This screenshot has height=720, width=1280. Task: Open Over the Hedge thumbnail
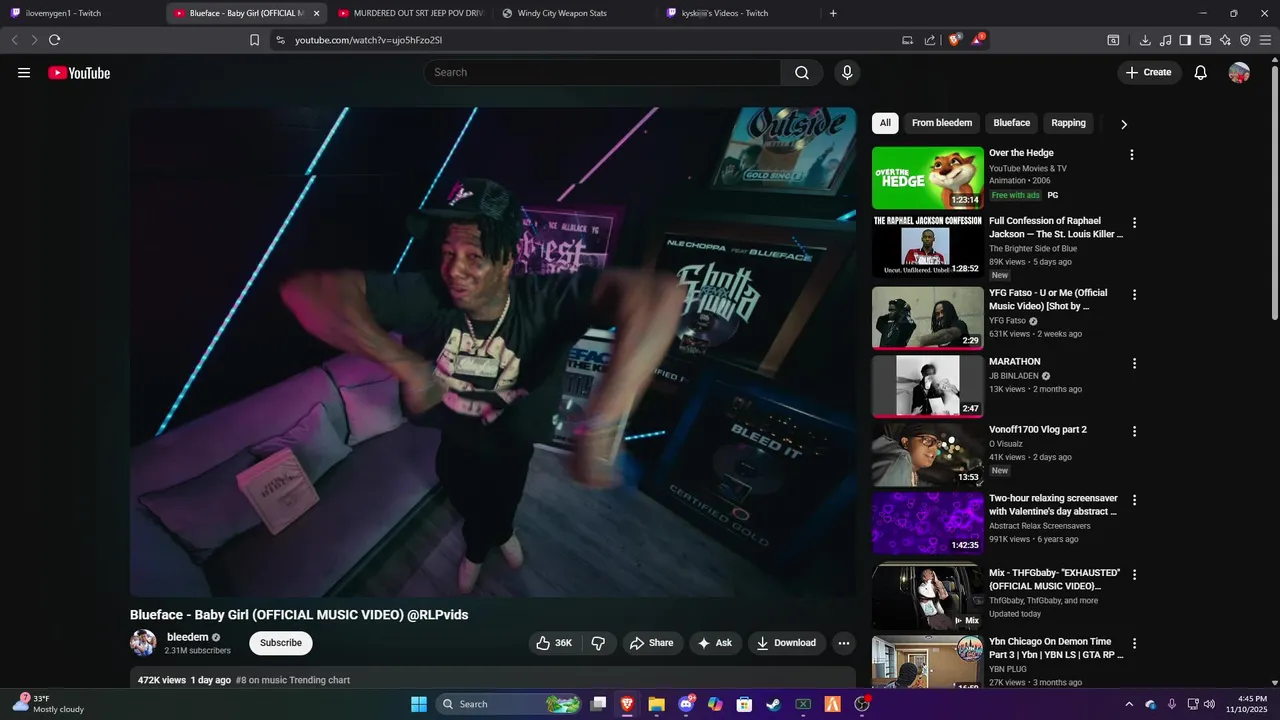click(x=928, y=178)
